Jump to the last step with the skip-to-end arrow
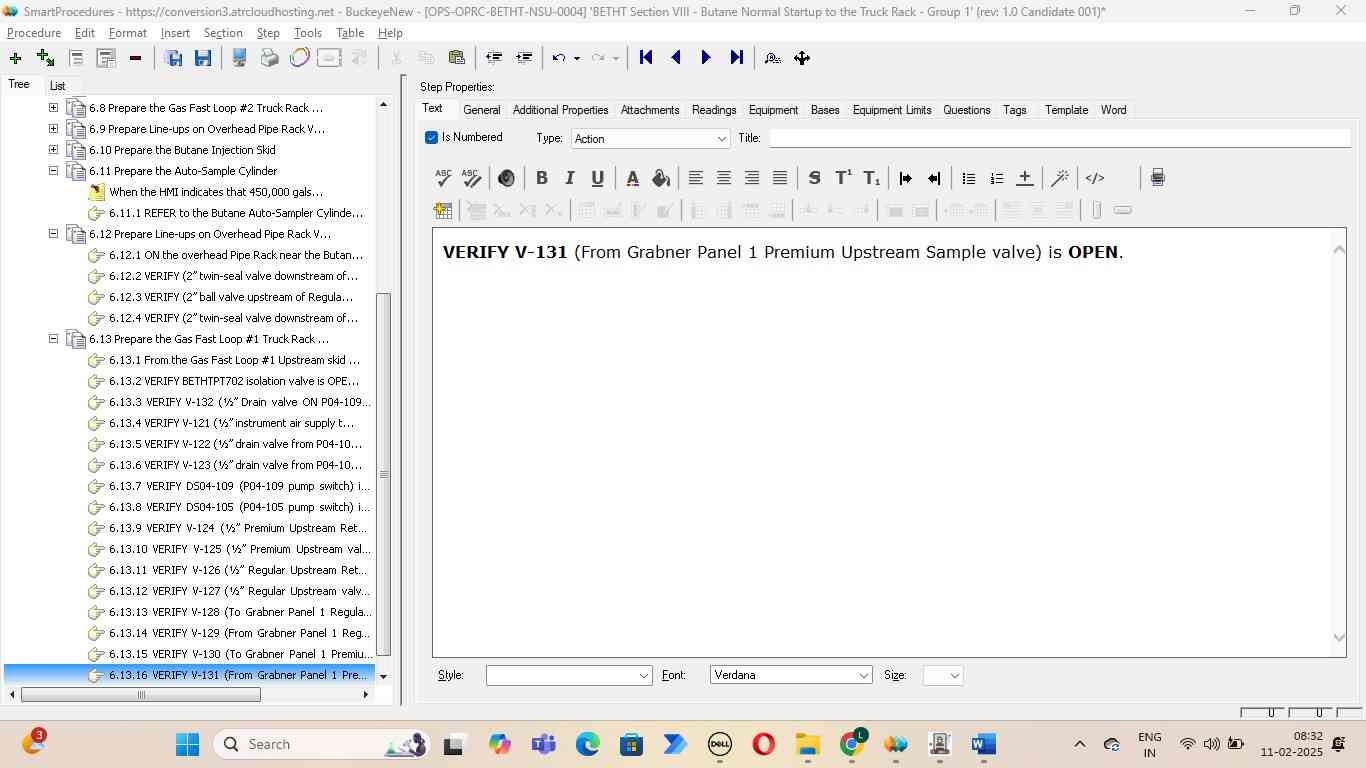The height and width of the screenshot is (768, 1366). [x=737, y=58]
